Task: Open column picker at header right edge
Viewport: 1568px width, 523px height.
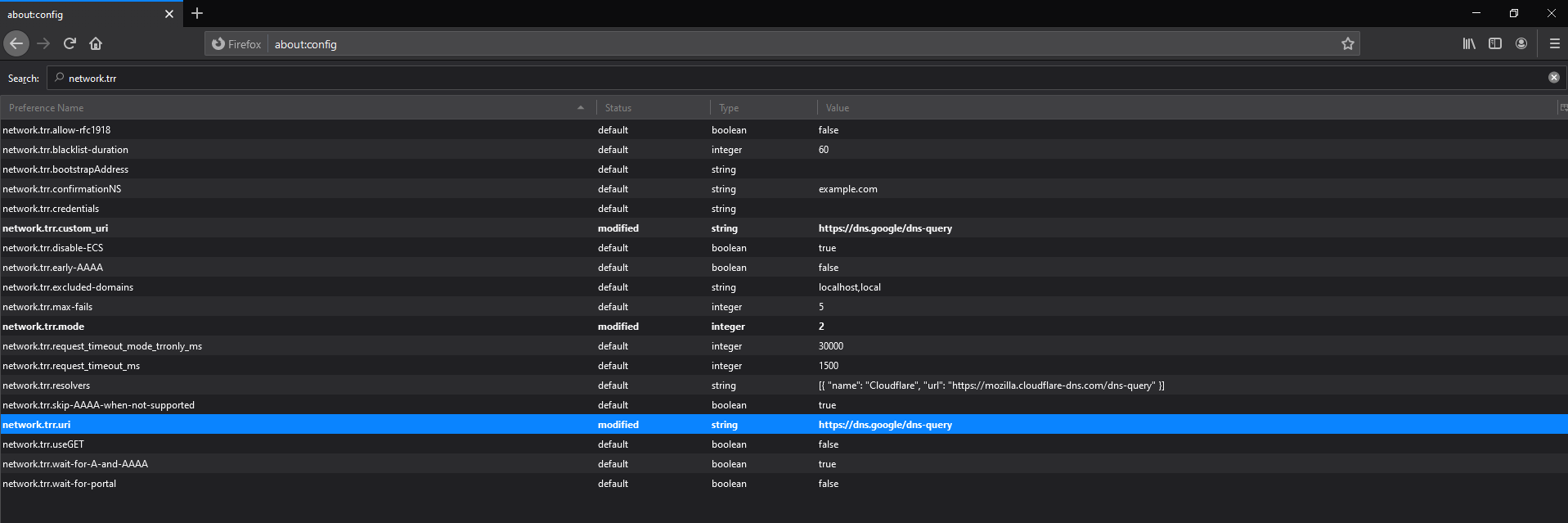Action: [1563, 107]
